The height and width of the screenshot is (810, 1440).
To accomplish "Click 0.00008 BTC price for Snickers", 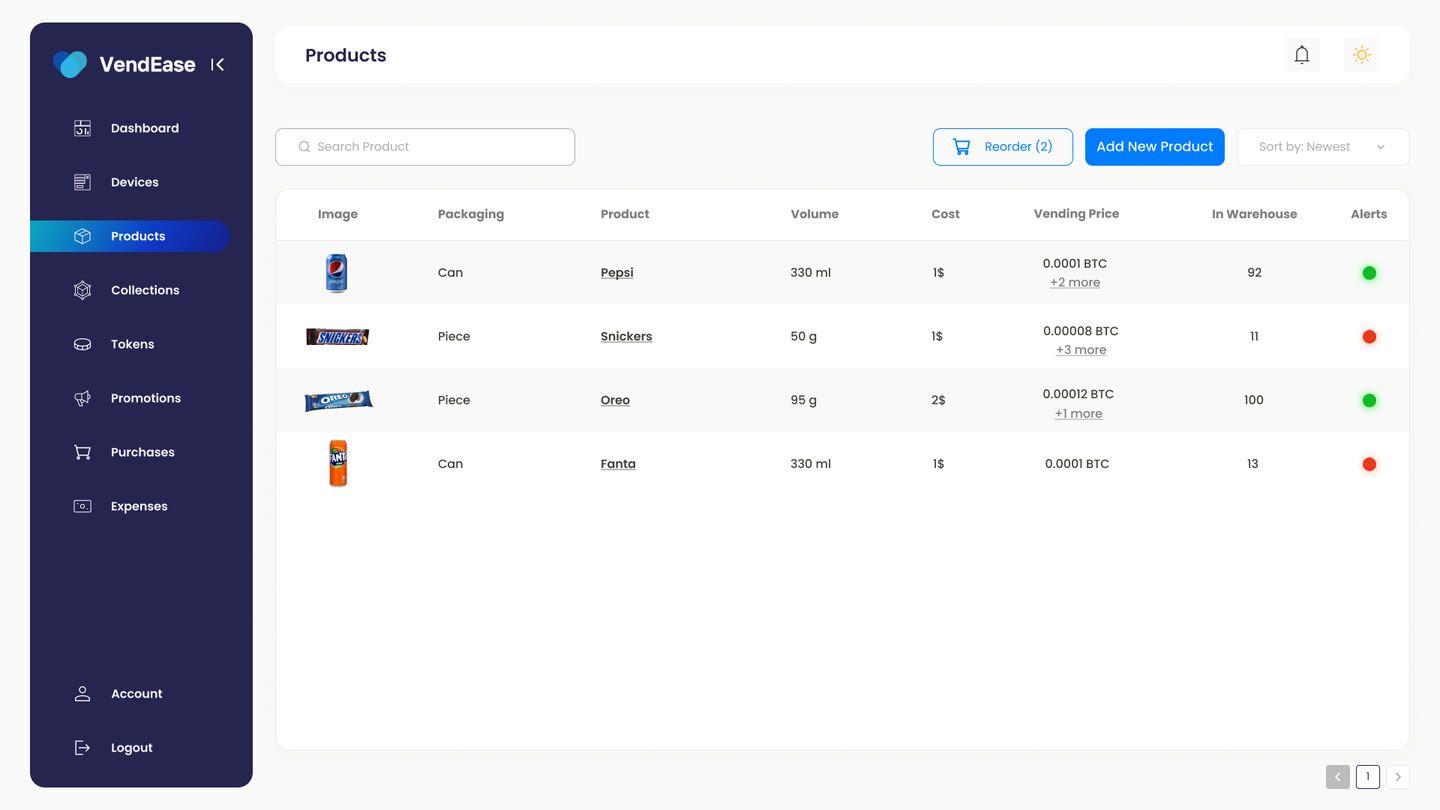I will pyautogui.click(x=1080, y=331).
